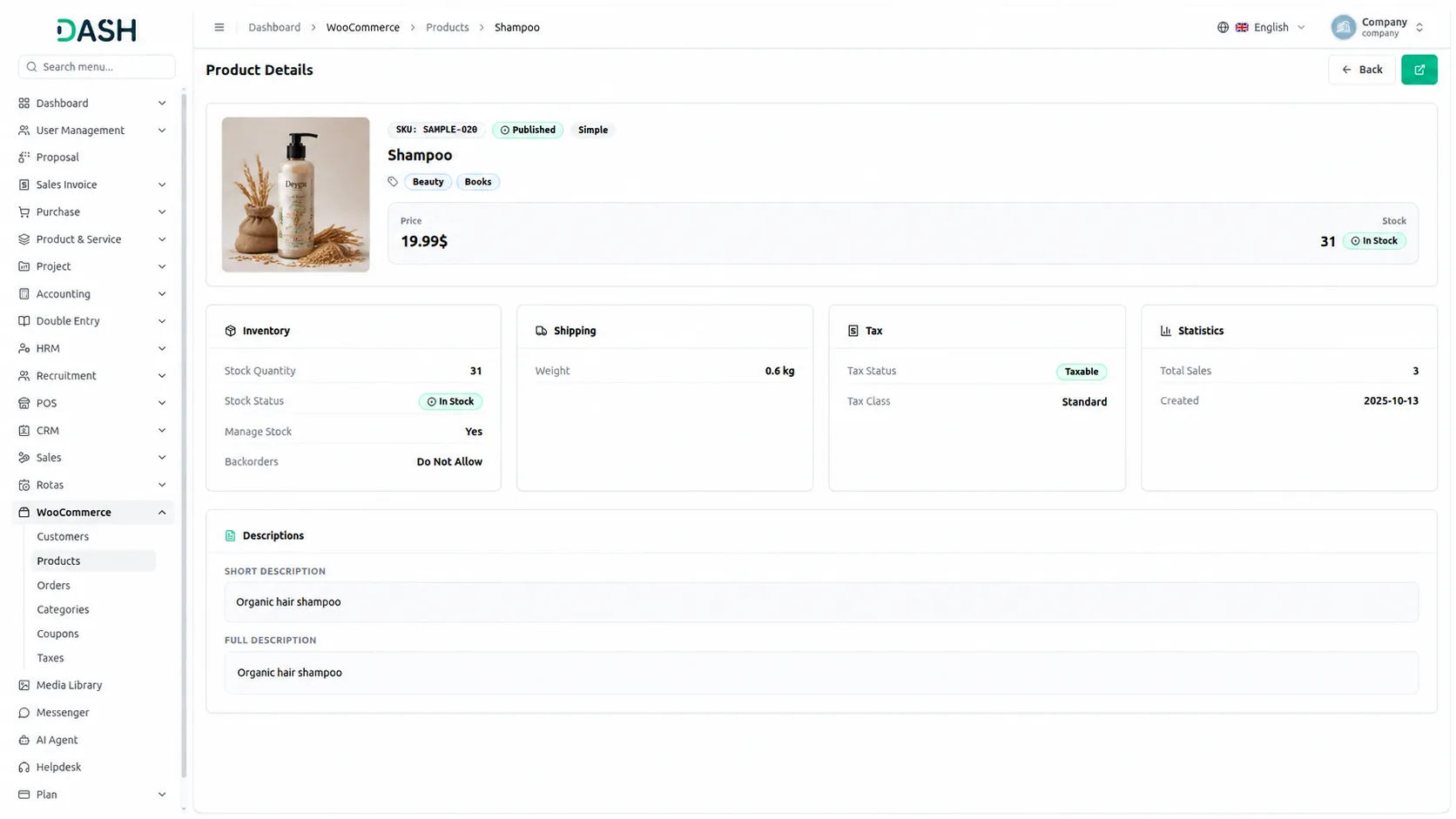Viewport: 1456px width, 819px height.
Task: Click the green external link icon button
Action: [1419, 70]
